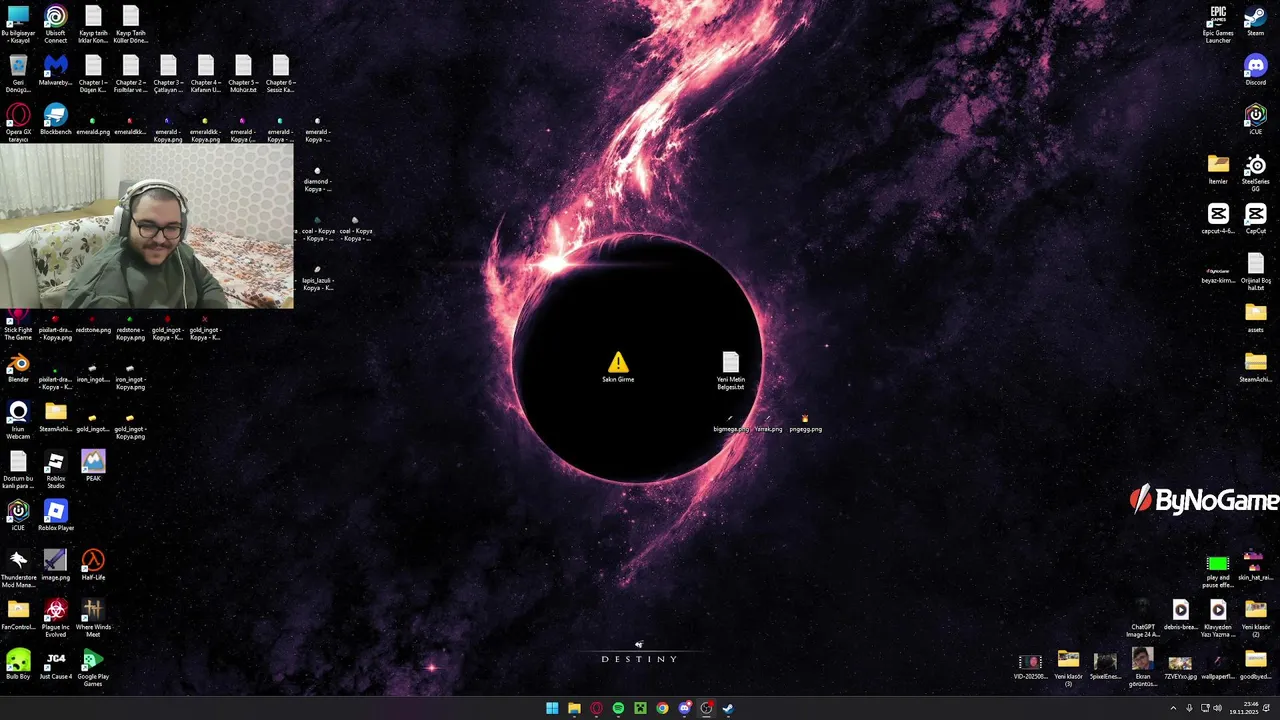Open the Discord desktop shortcut
Viewport: 1280px width, 720px height.
pos(1256,70)
